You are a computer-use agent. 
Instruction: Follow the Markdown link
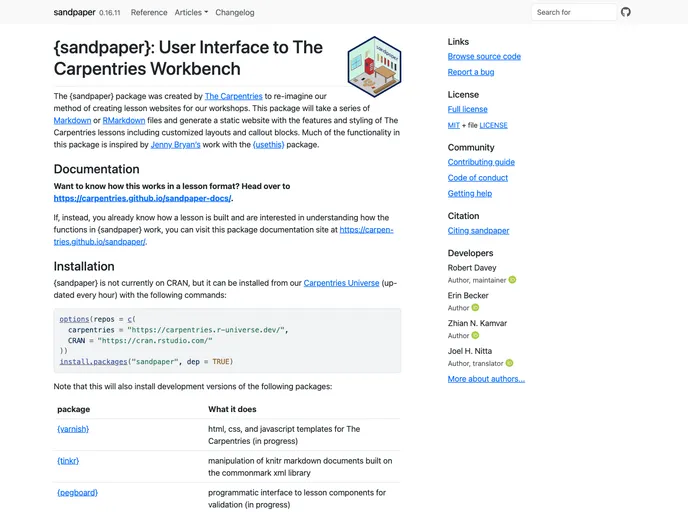tap(72, 120)
